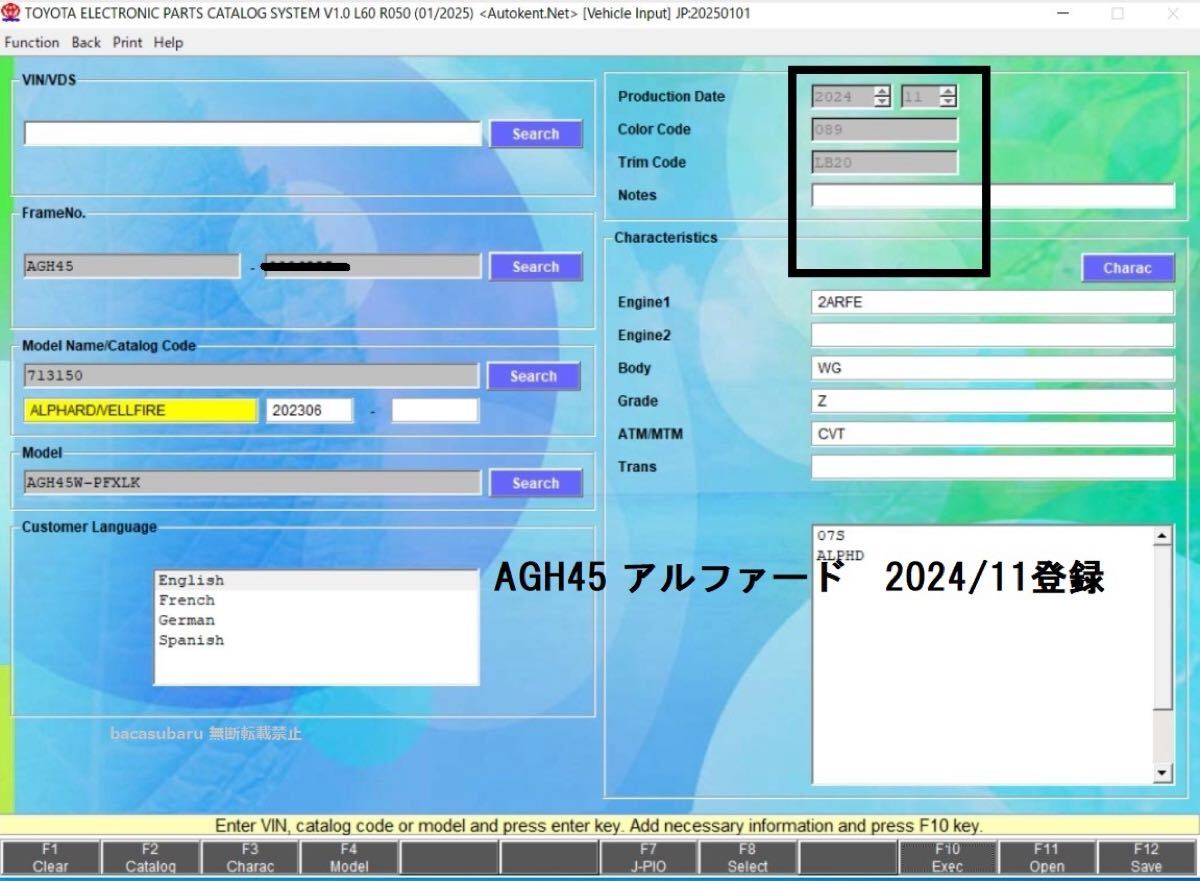The width and height of the screenshot is (1200, 881).
Task: Click the F10 Exec key button
Action: coord(947,858)
